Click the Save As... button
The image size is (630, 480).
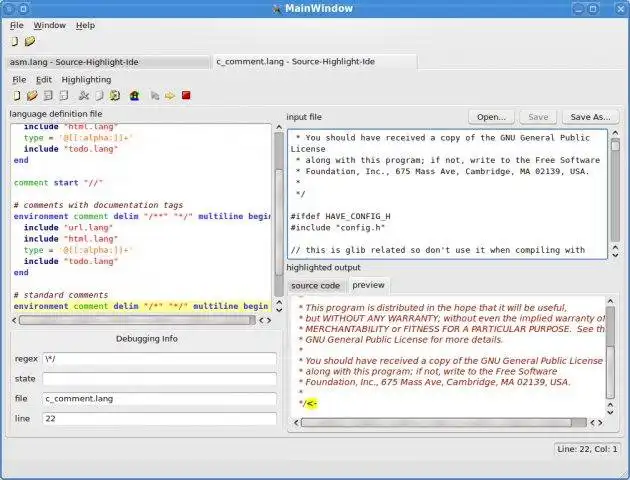click(590, 117)
